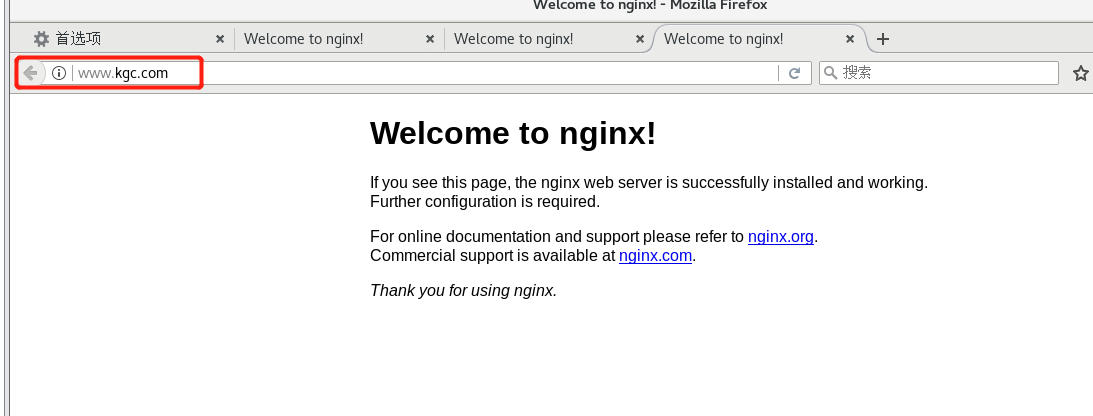Select the active Welcome to nginx! tab

[759, 39]
